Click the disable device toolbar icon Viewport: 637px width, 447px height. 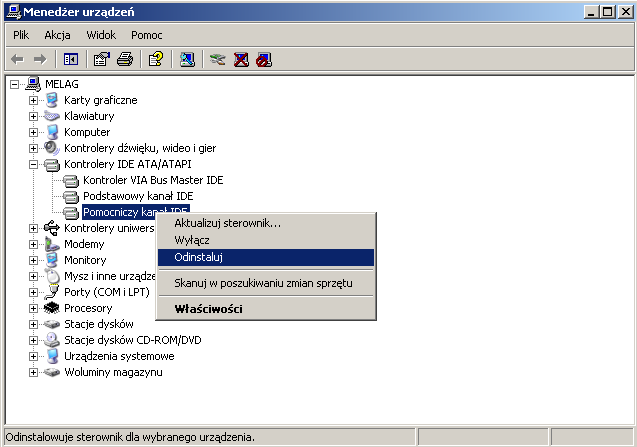(264, 60)
